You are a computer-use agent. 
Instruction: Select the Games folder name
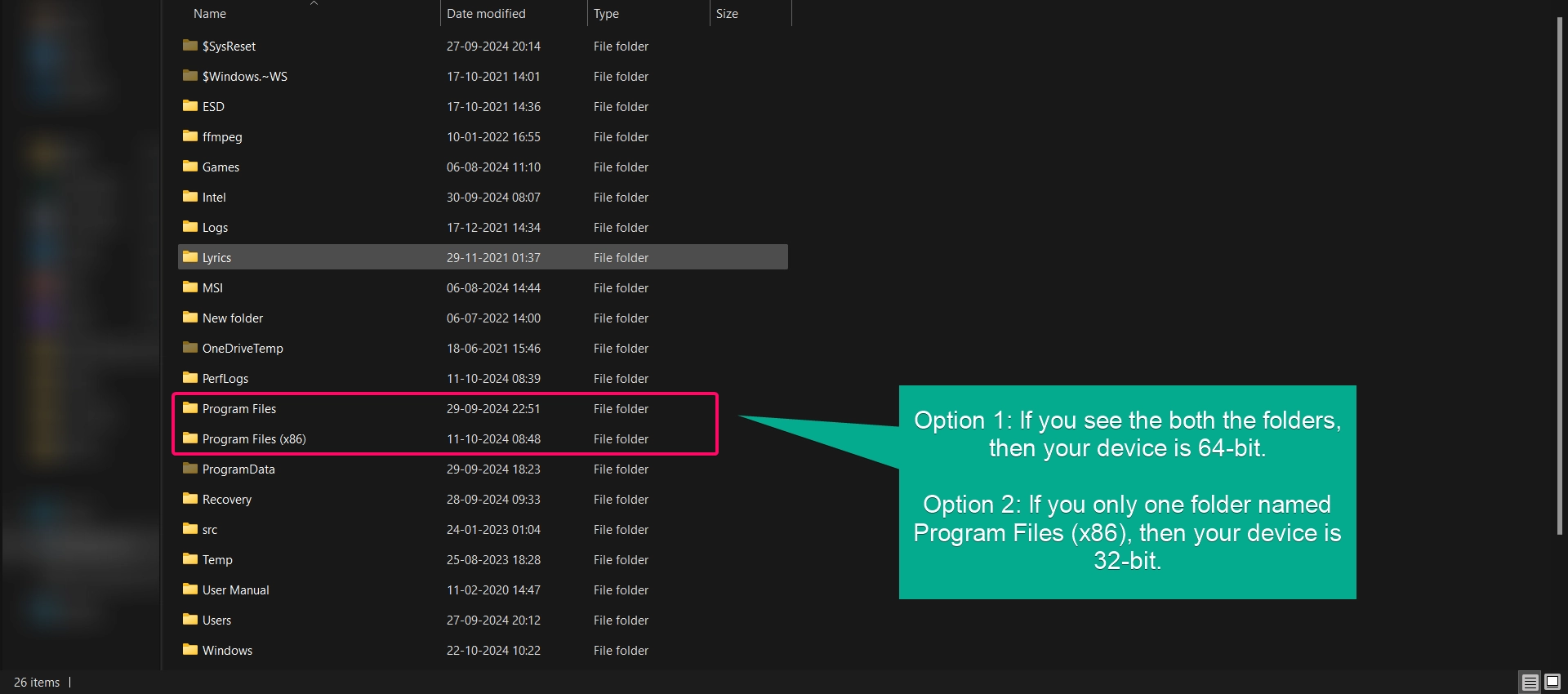pyautogui.click(x=220, y=167)
